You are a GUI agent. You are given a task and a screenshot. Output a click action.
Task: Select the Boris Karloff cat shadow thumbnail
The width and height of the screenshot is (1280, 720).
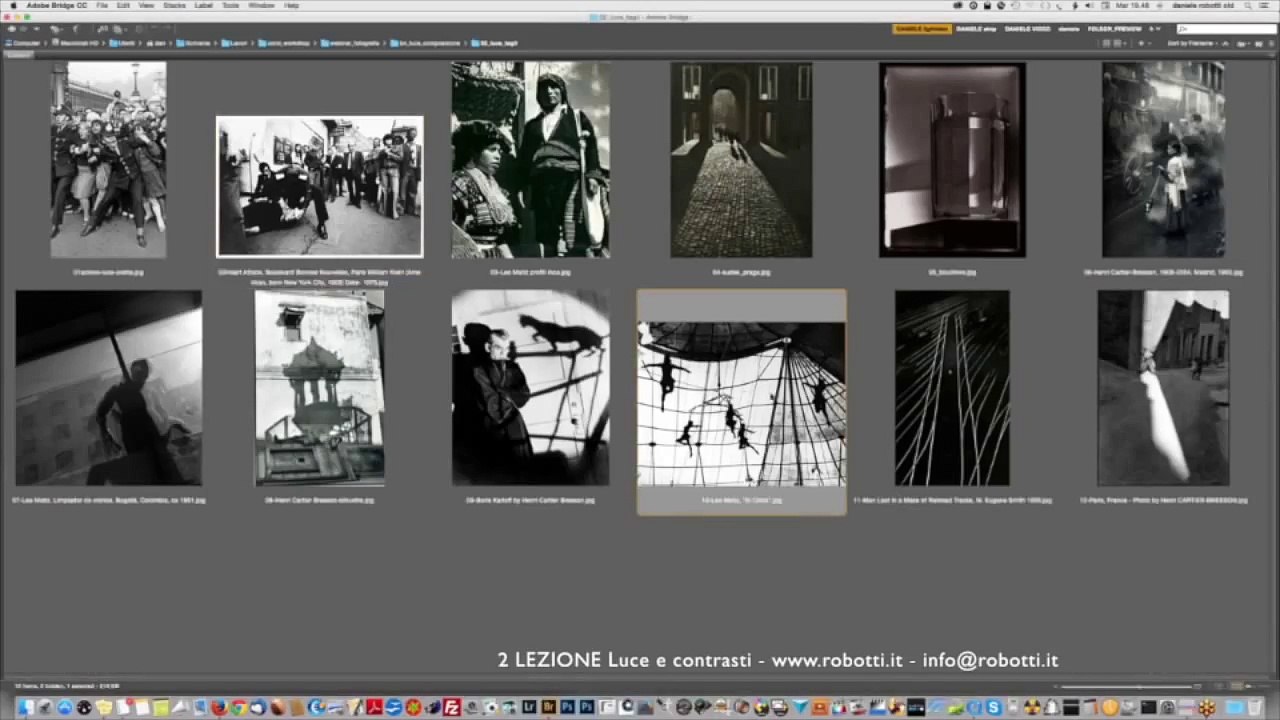coord(530,388)
